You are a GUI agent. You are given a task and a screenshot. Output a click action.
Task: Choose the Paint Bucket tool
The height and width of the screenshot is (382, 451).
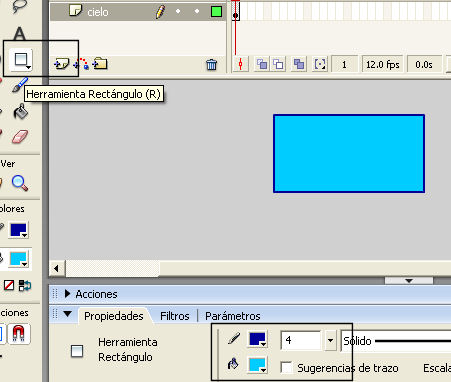pos(21,112)
